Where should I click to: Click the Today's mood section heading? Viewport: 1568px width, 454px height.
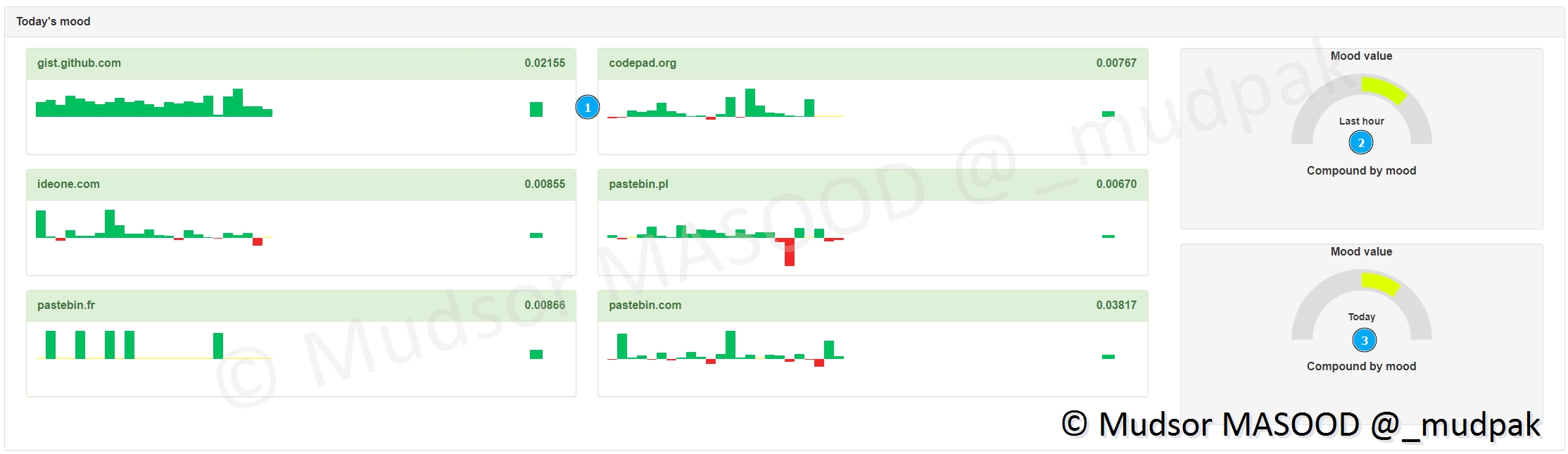pyautogui.click(x=53, y=22)
